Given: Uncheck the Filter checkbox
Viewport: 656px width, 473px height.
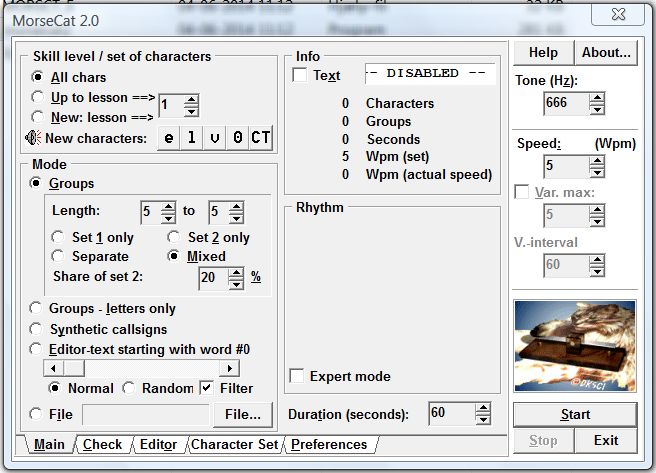Looking at the screenshot, I should pyautogui.click(x=207, y=388).
